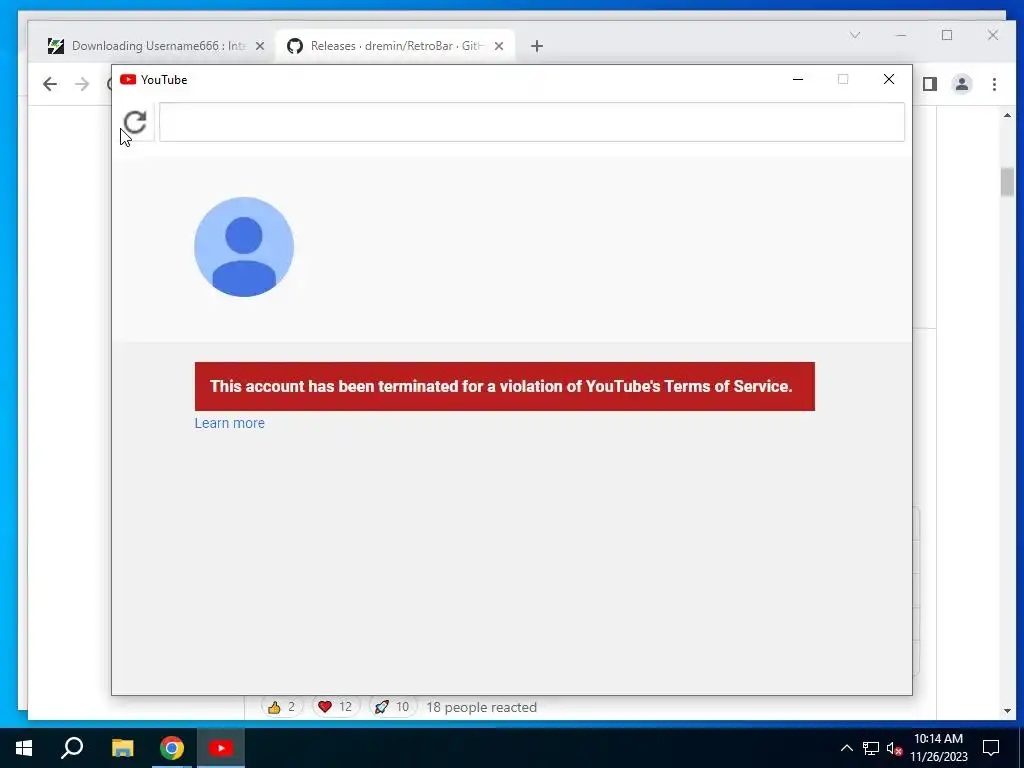This screenshot has height=768, width=1024.
Task: Click the 18 people reacted text
Action: pos(481,707)
